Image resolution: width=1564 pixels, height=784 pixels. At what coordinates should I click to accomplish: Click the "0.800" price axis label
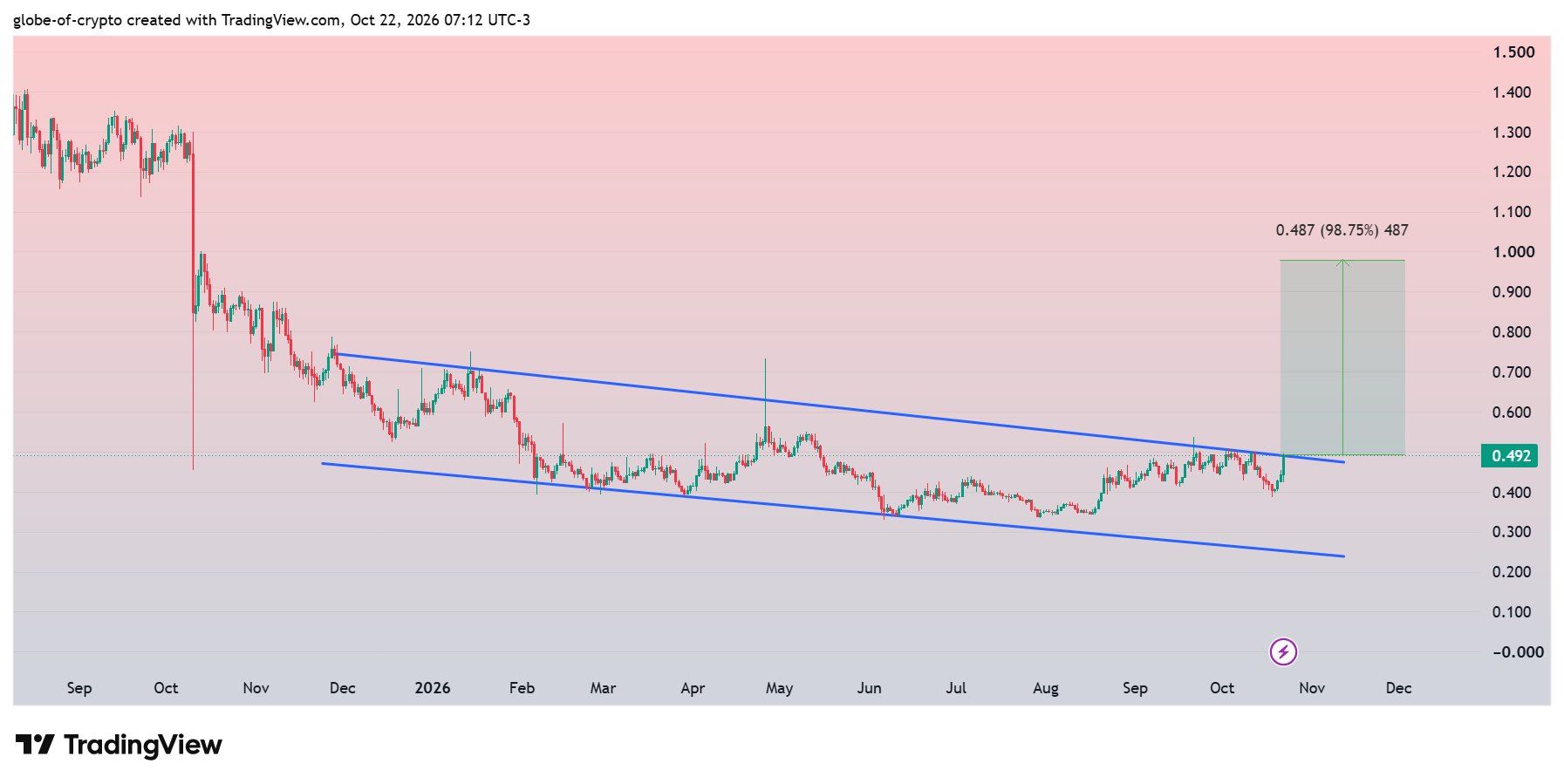(1513, 332)
